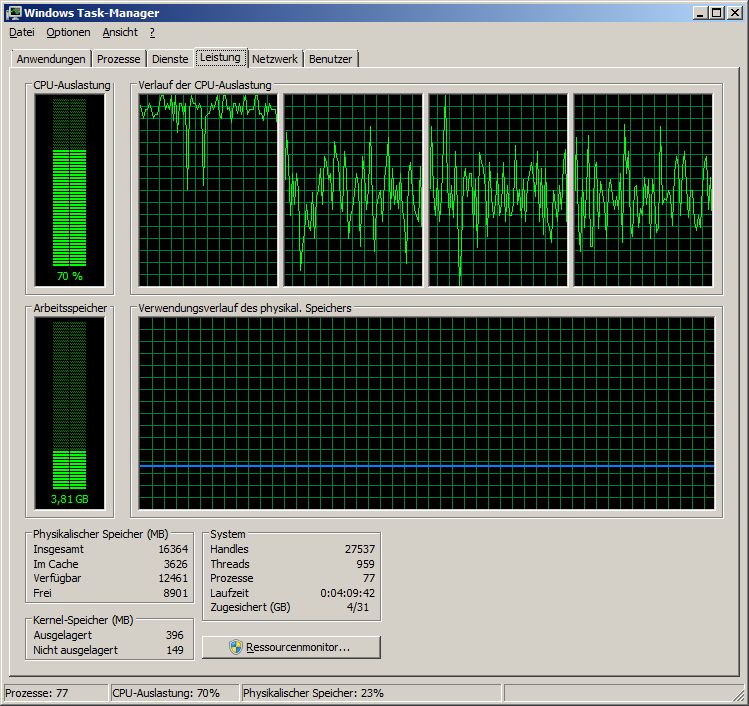Click the first CPU core history graph
Screen dimensions: 749x706
208,190
